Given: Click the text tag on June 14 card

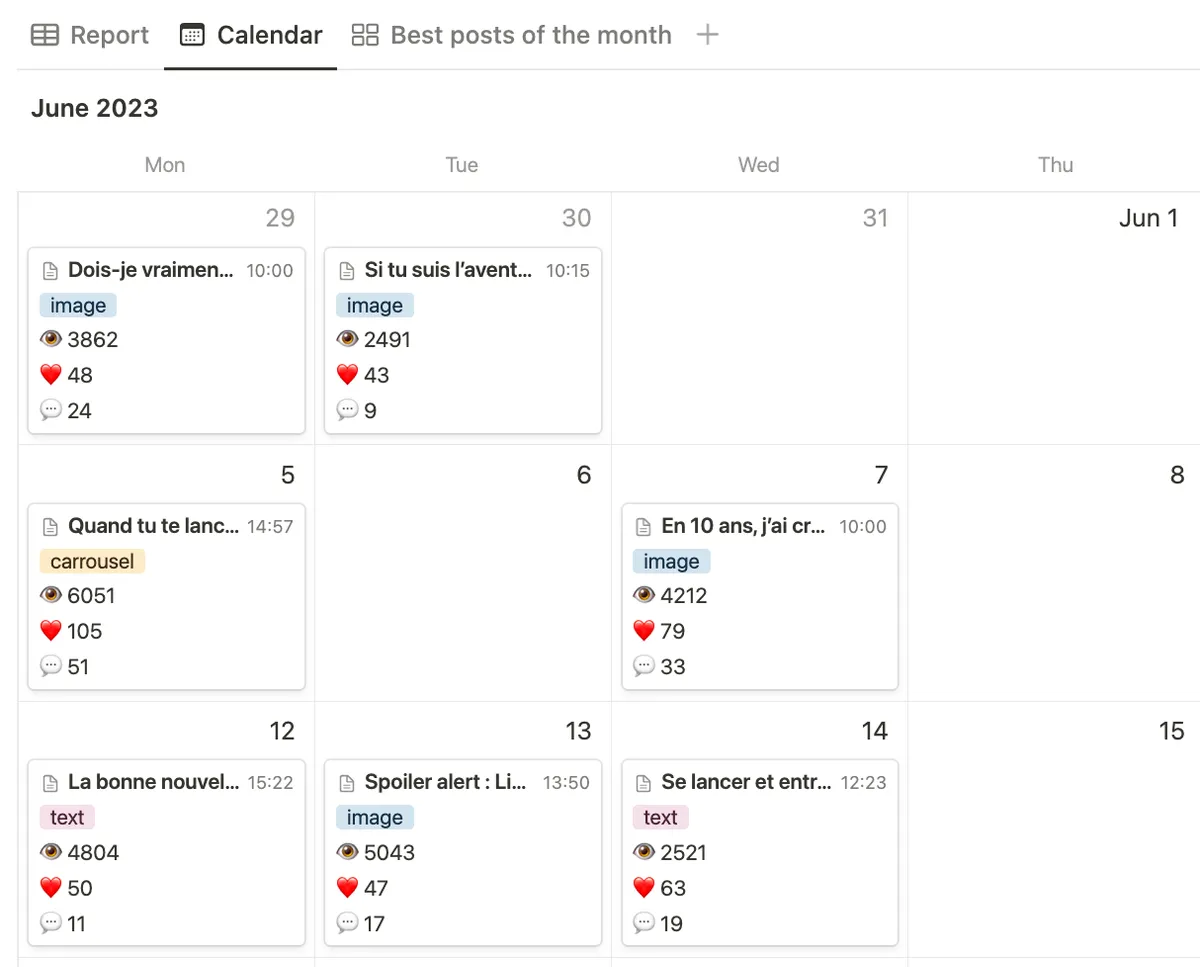Looking at the screenshot, I should click(x=660, y=817).
